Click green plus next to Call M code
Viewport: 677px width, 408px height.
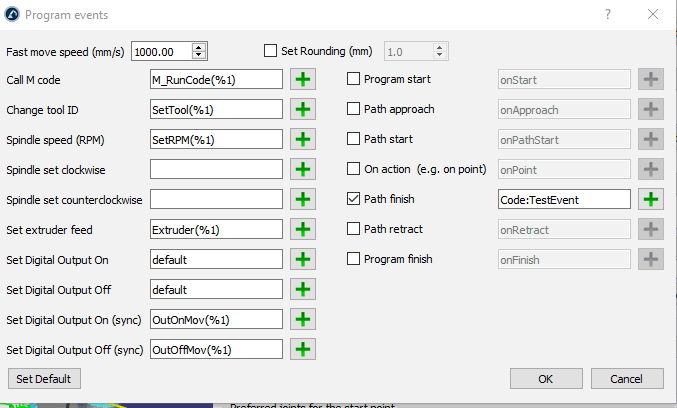pos(303,79)
